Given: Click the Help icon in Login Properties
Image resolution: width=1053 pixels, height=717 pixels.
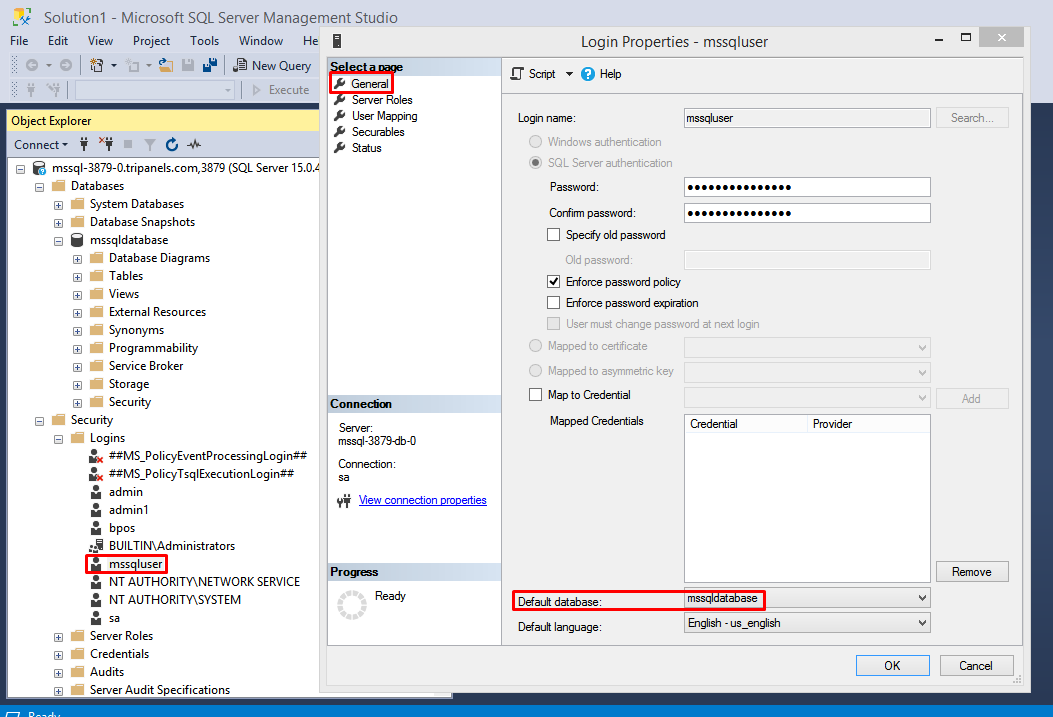Looking at the screenshot, I should (588, 74).
